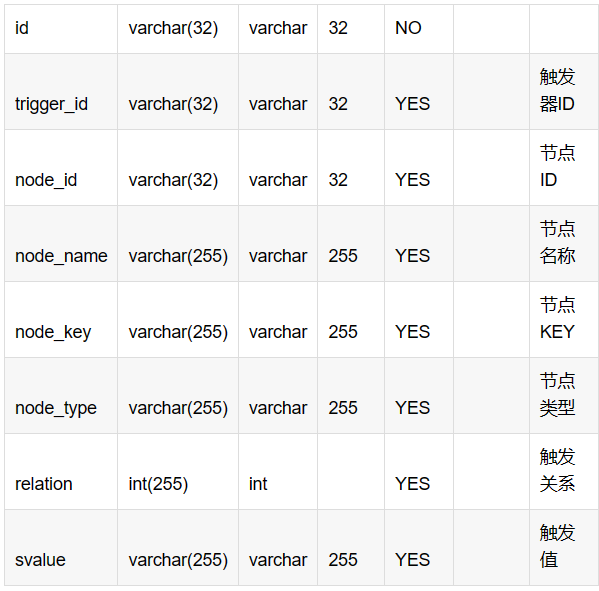Click the 节点名称 comment cell
The width and height of the screenshot is (599, 591).
pyautogui.click(x=564, y=244)
